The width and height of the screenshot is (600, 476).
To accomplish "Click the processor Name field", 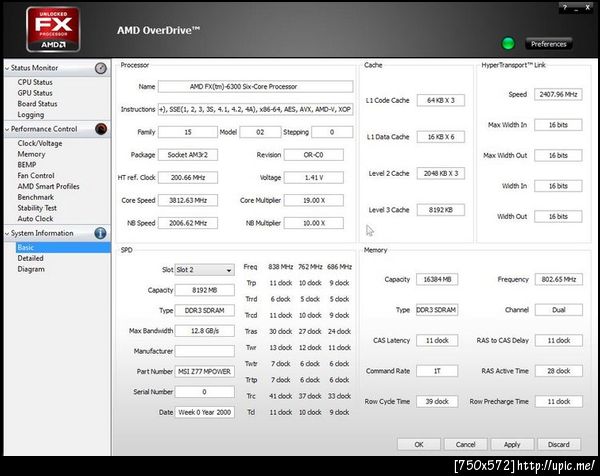I will click(x=255, y=86).
